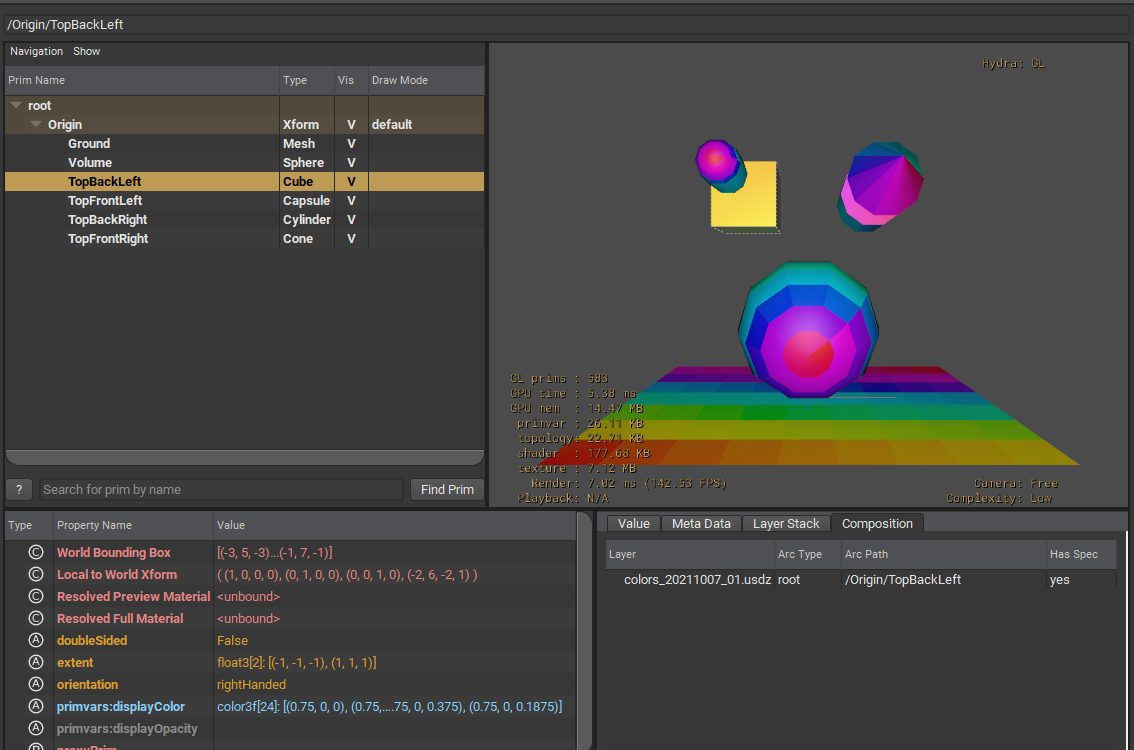Click the attribute icon next to extent
The width and height of the screenshot is (1134, 750).
[36, 663]
